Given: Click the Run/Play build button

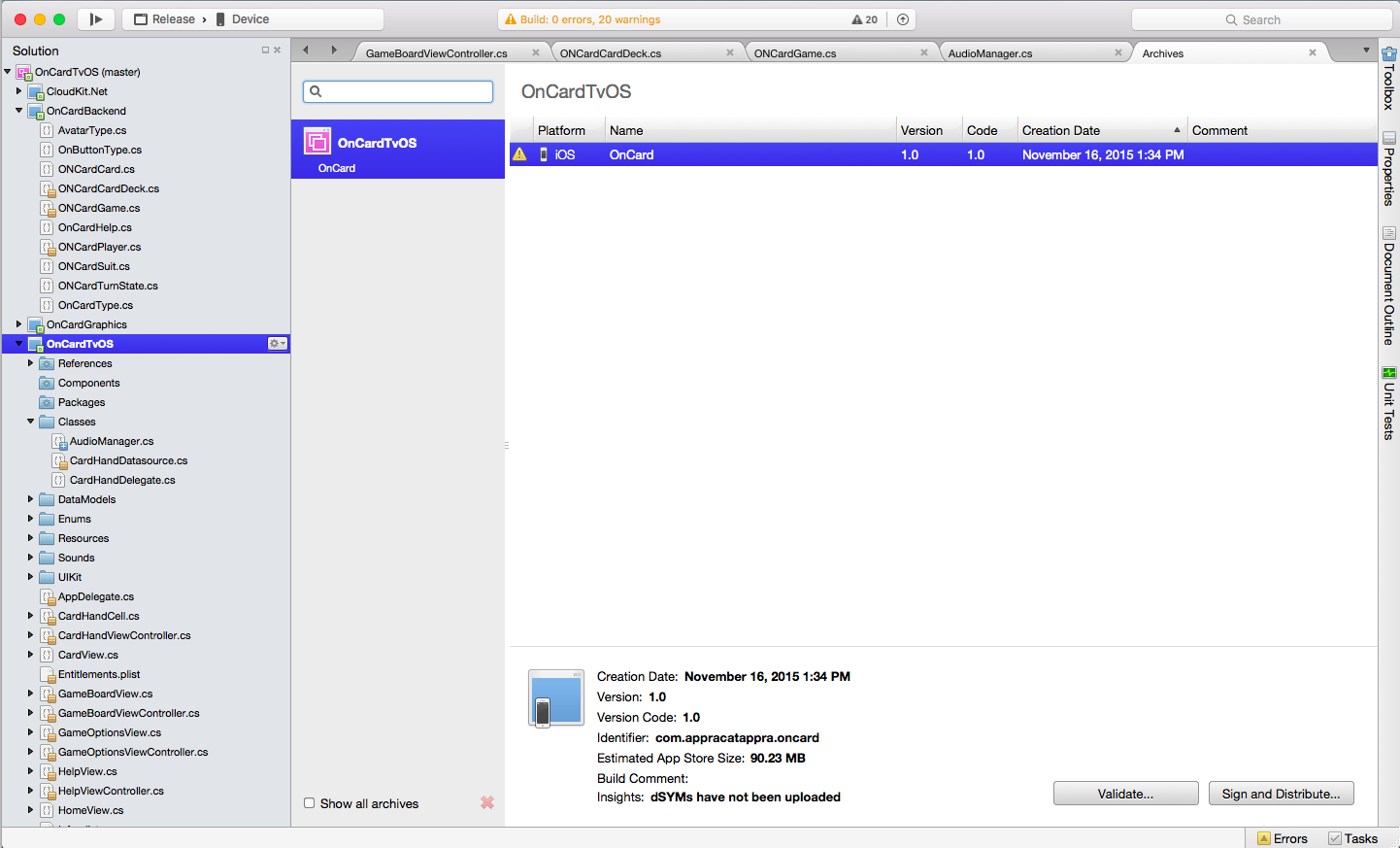Looking at the screenshot, I should click(96, 19).
